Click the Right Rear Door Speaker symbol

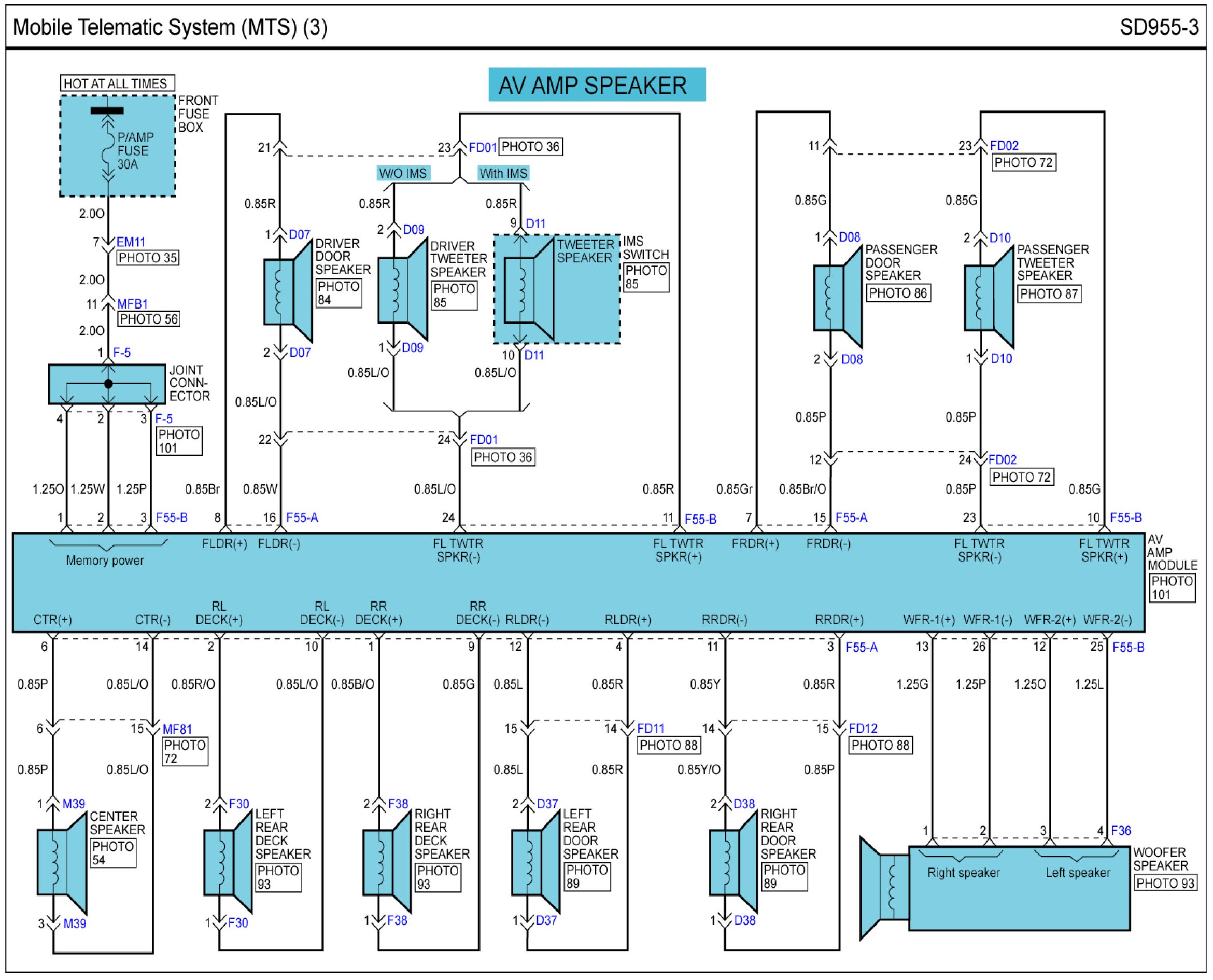[733, 862]
